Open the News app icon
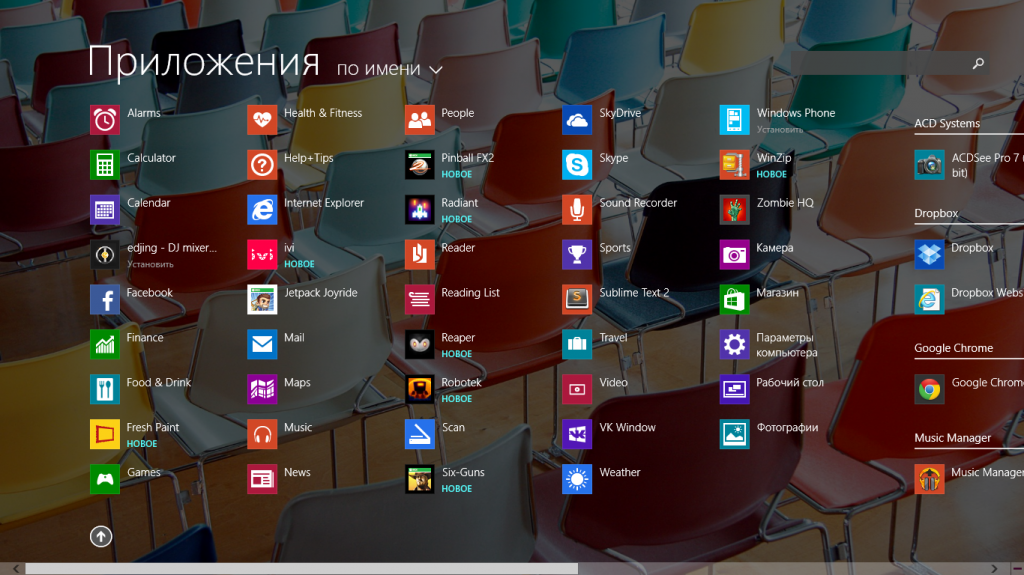 click(262, 479)
